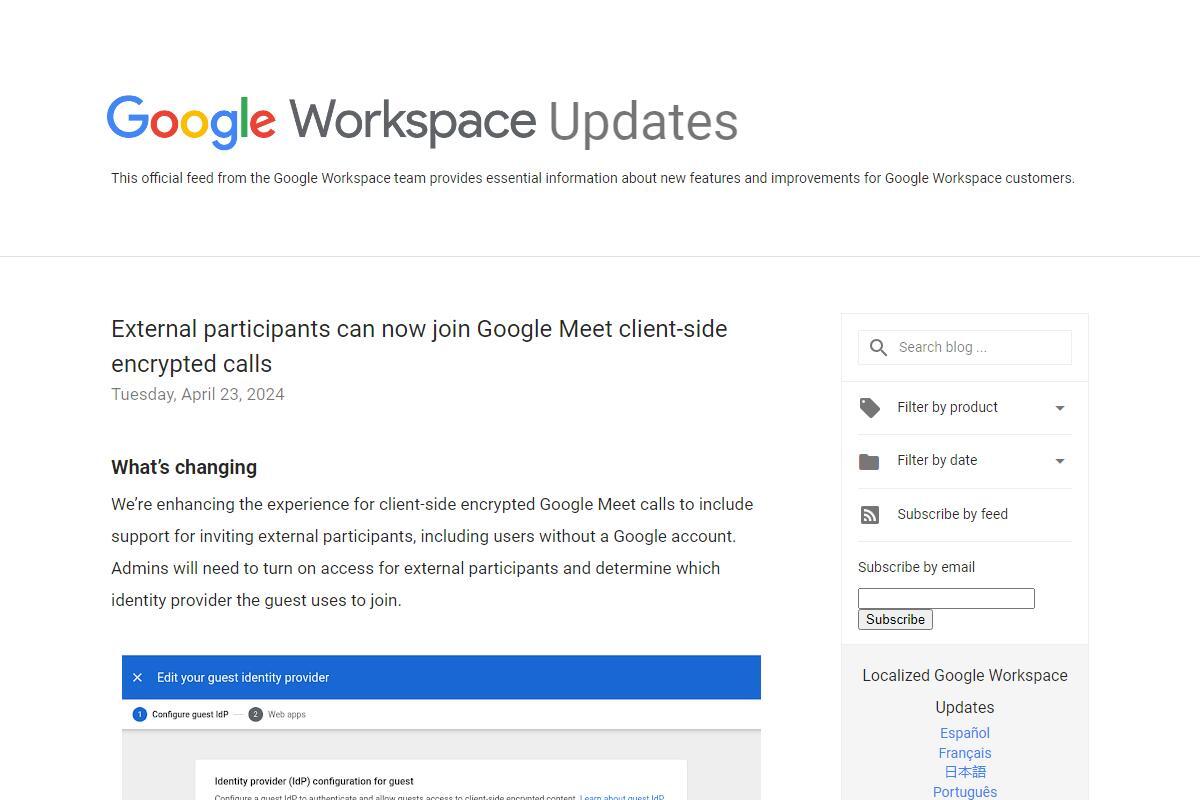Click the Google Workspace Updates logo
1200x800 pixels.
coord(422,122)
